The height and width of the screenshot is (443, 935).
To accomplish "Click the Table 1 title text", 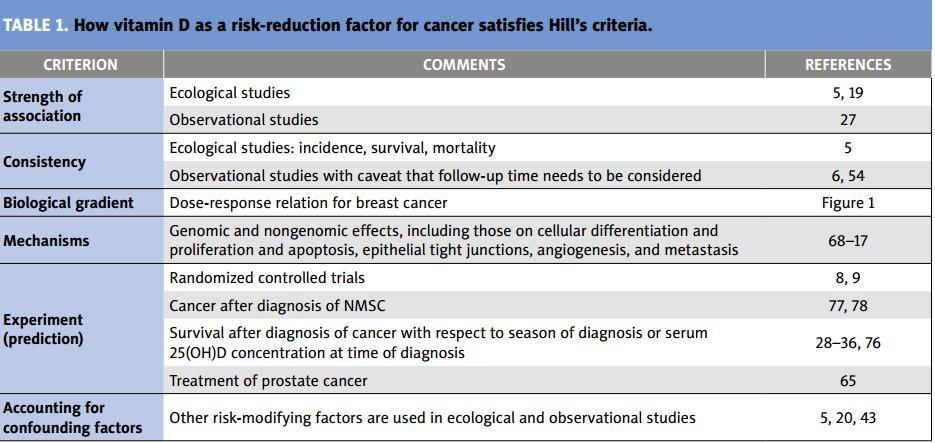I will 327,25.
